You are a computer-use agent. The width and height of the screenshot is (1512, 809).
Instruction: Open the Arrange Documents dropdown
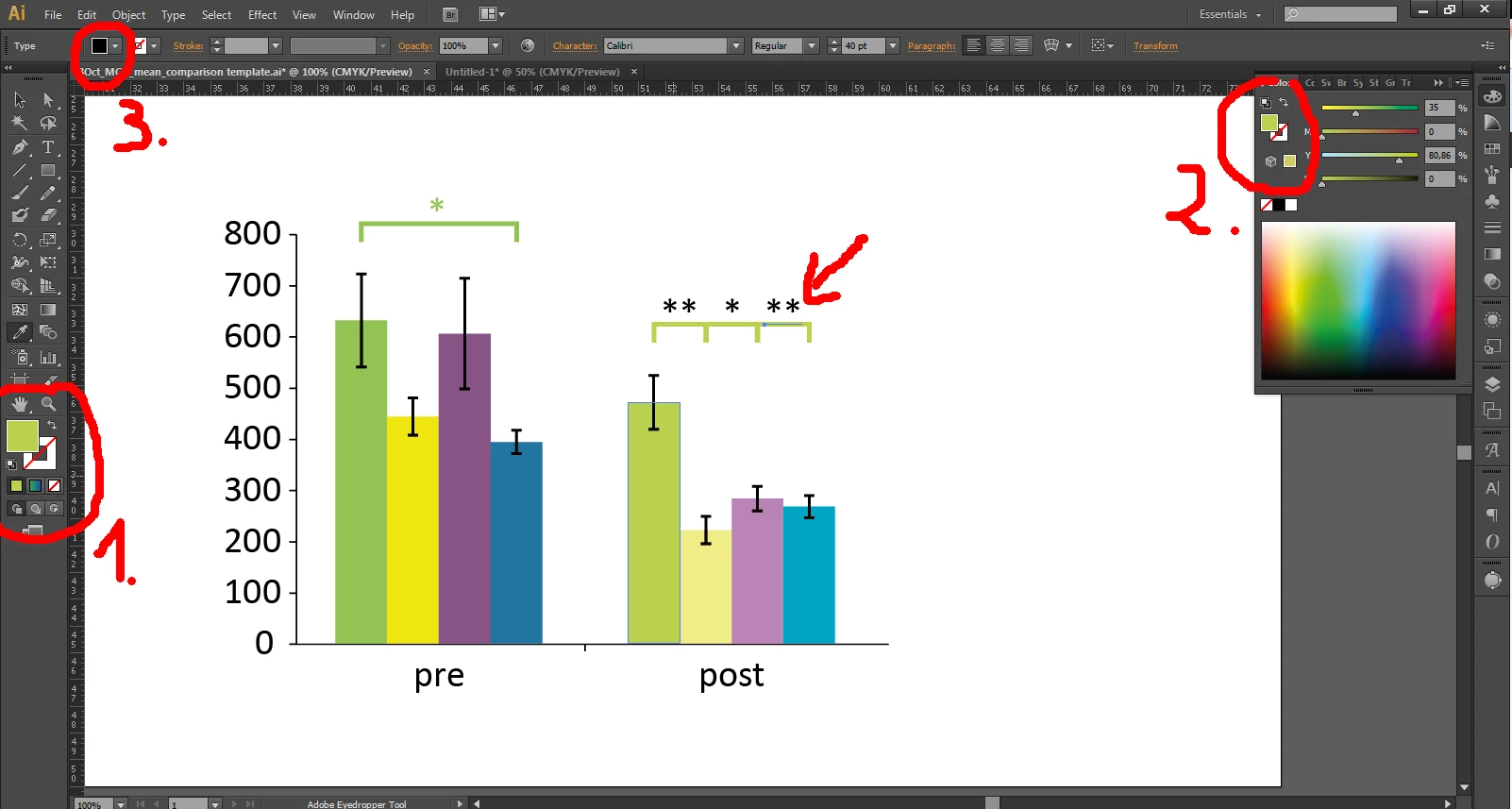coord(492,14)
